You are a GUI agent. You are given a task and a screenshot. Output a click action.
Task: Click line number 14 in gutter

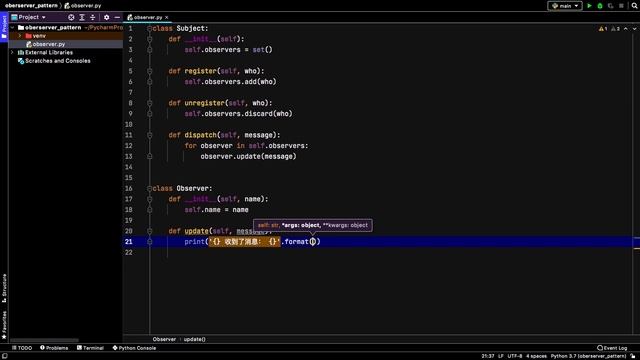pos(129,167)
